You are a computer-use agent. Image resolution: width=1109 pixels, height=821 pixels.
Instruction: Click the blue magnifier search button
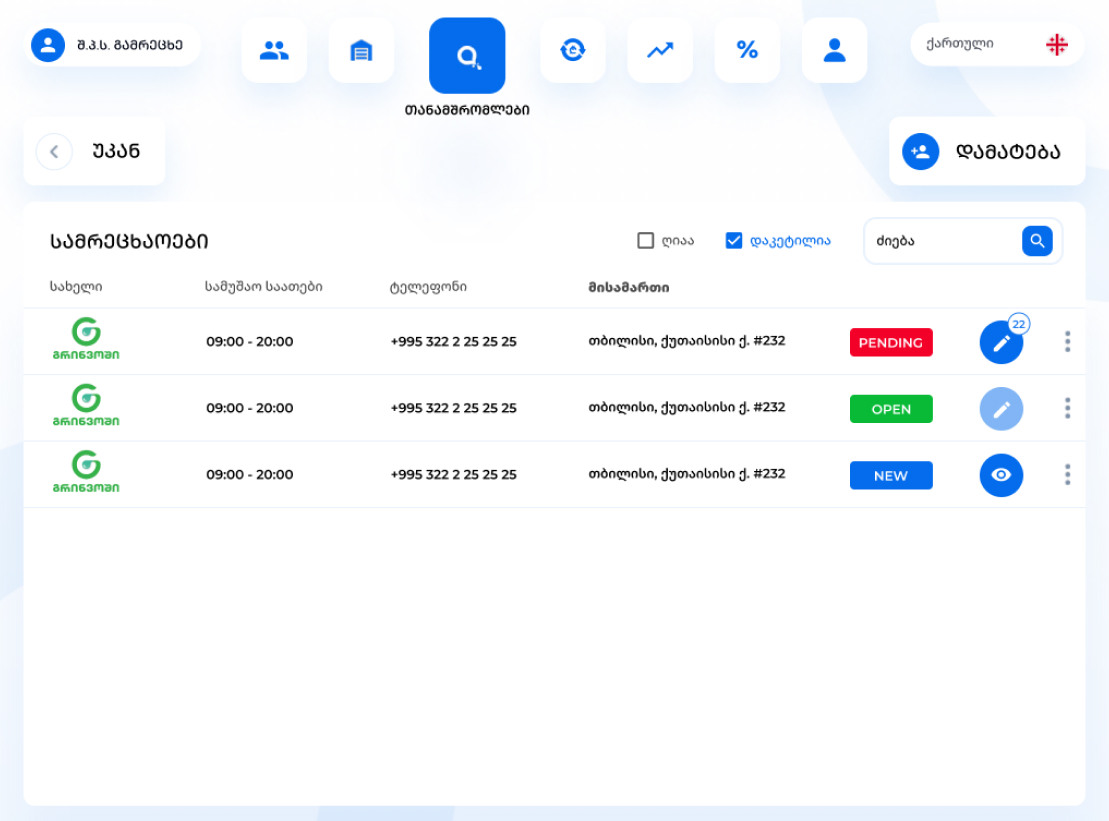[x=1037, y=241]
